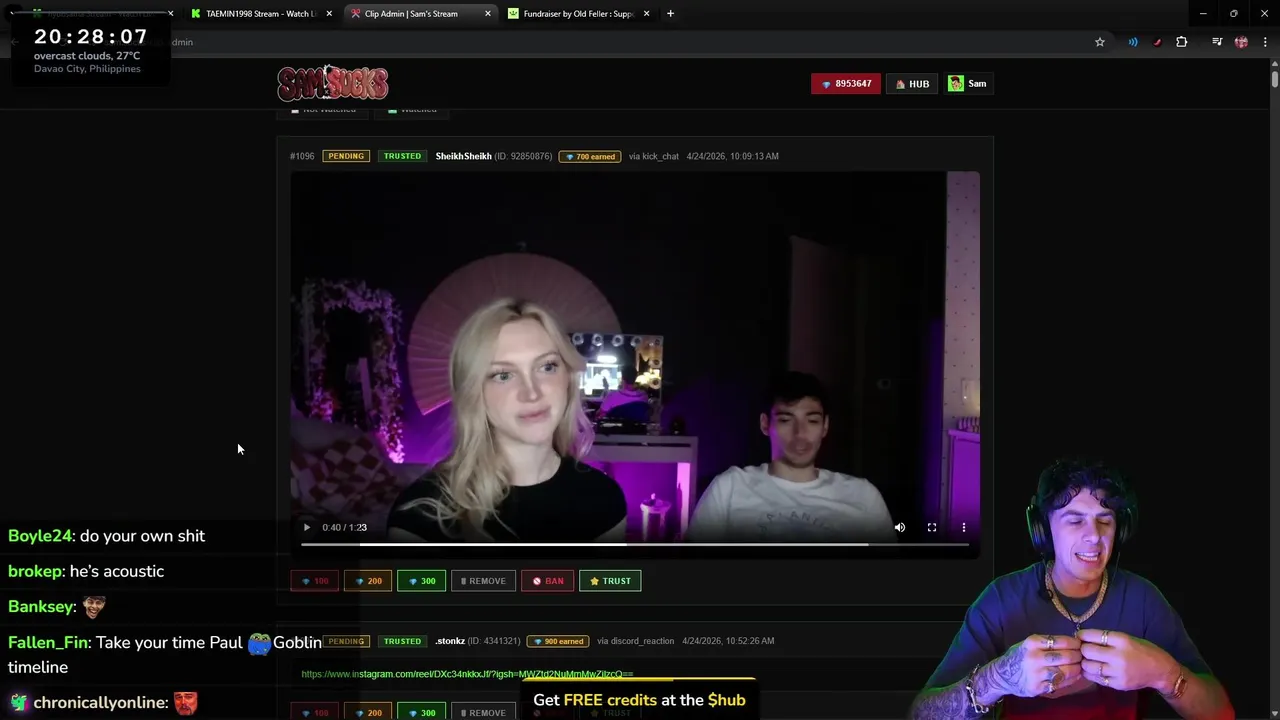The height and width of the screenshot is (720, 1280).
Task: Click the page scrollbar up arrow
Action: point(1274,63)
